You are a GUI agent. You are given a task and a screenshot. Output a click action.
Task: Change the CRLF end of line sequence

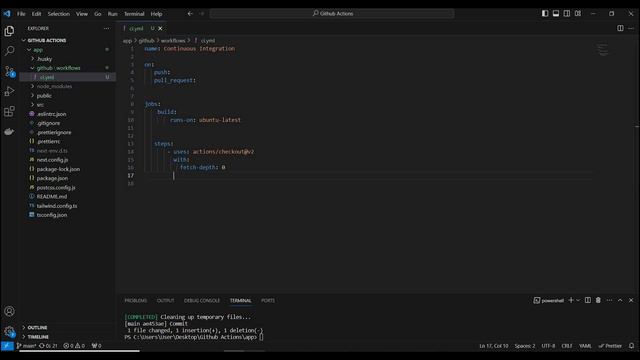[567, 346]
